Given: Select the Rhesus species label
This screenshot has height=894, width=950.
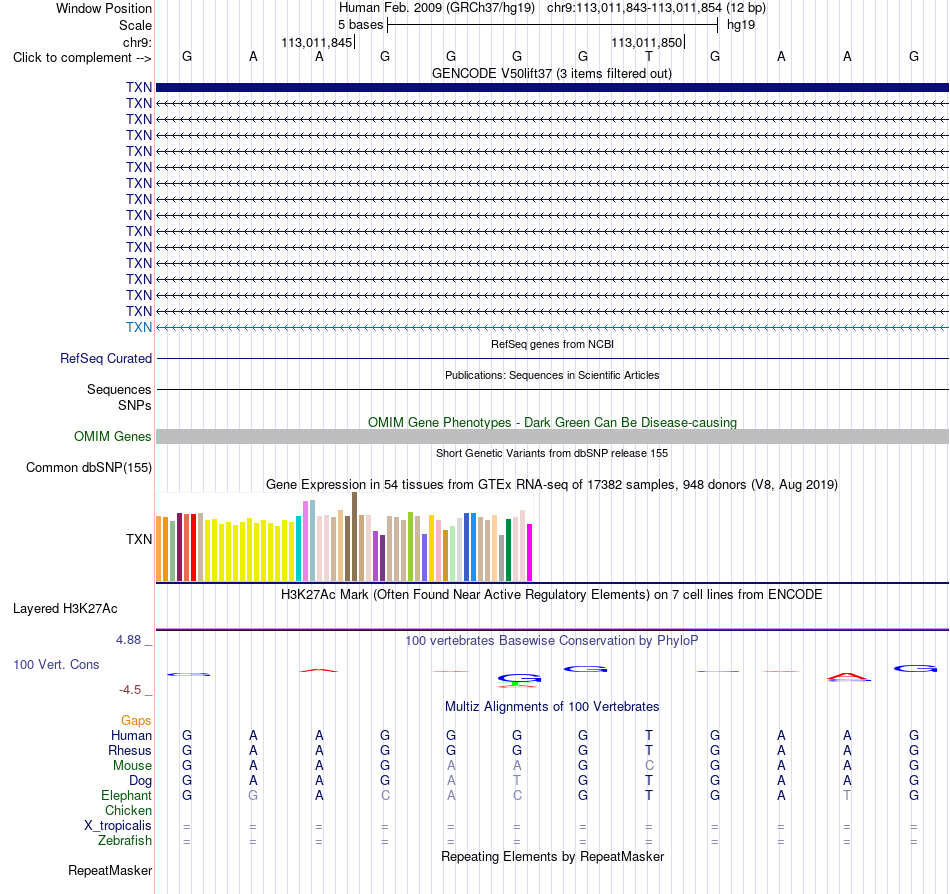Looking at the screenshot, I should click(x=130, y=750).
